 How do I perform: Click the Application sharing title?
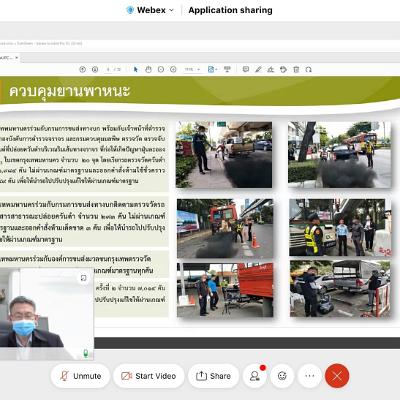pos(230,10)
